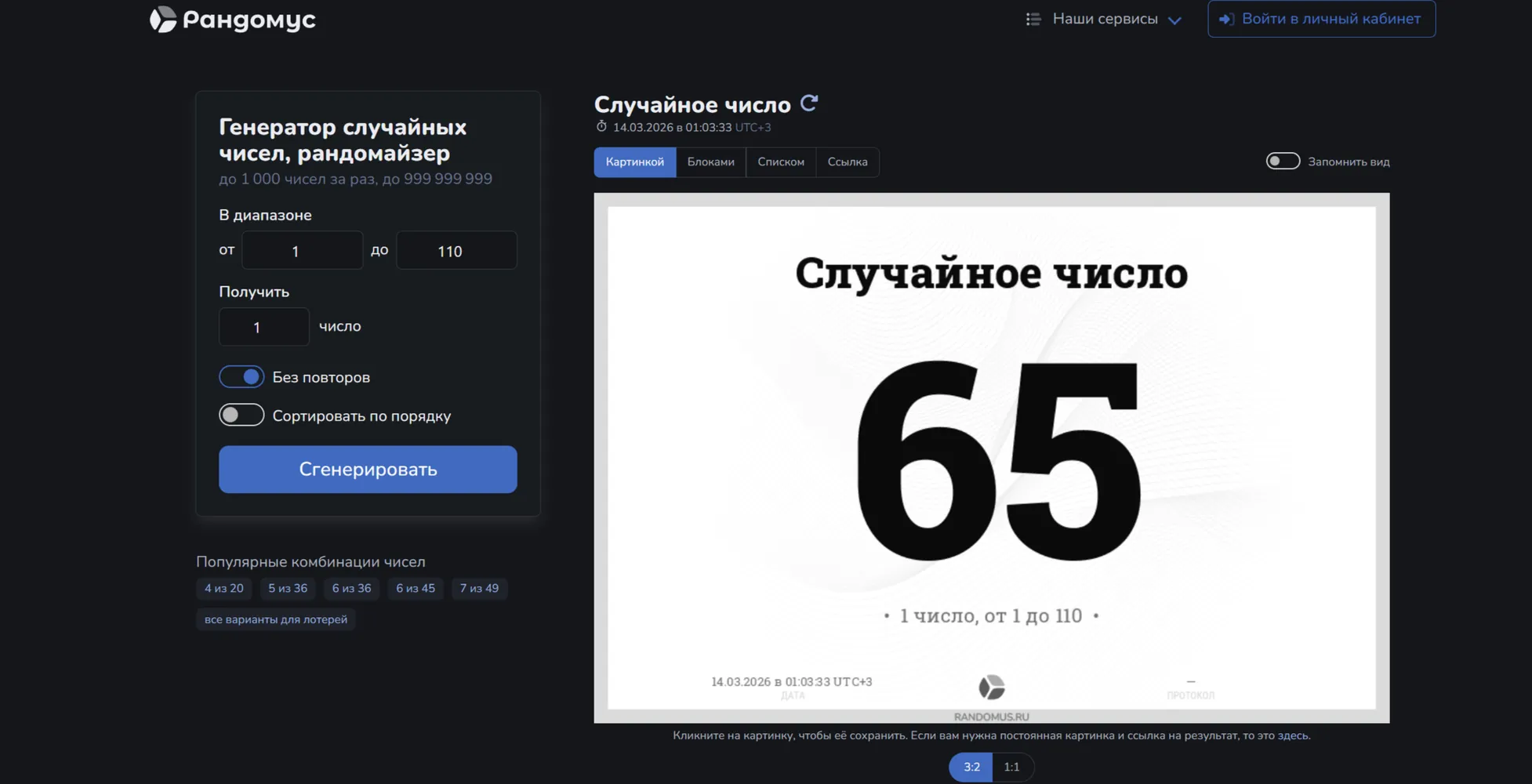Choose the 6 из 36 combination
This screenshot has height=784, width=1532.
pyautogui.click(x=351, y=588)
